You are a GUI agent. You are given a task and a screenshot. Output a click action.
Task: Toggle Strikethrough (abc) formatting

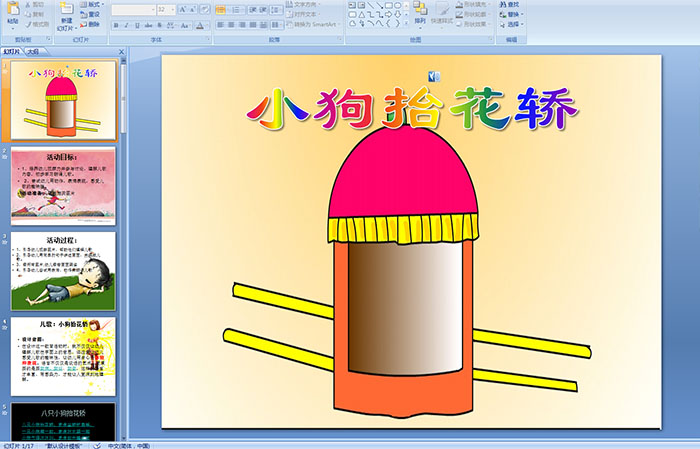click(x=148, y=25)
